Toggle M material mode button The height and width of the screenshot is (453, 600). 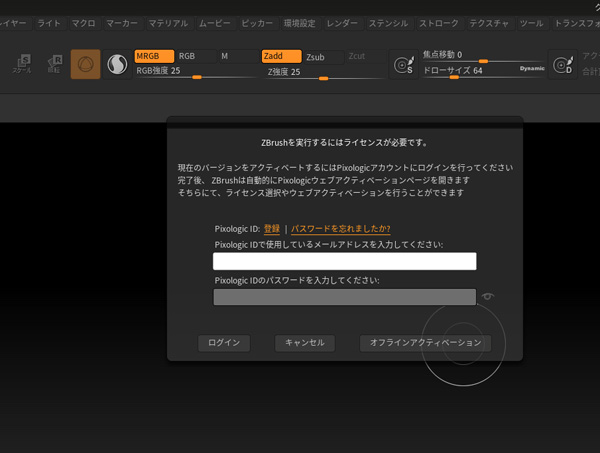[238, 56]
